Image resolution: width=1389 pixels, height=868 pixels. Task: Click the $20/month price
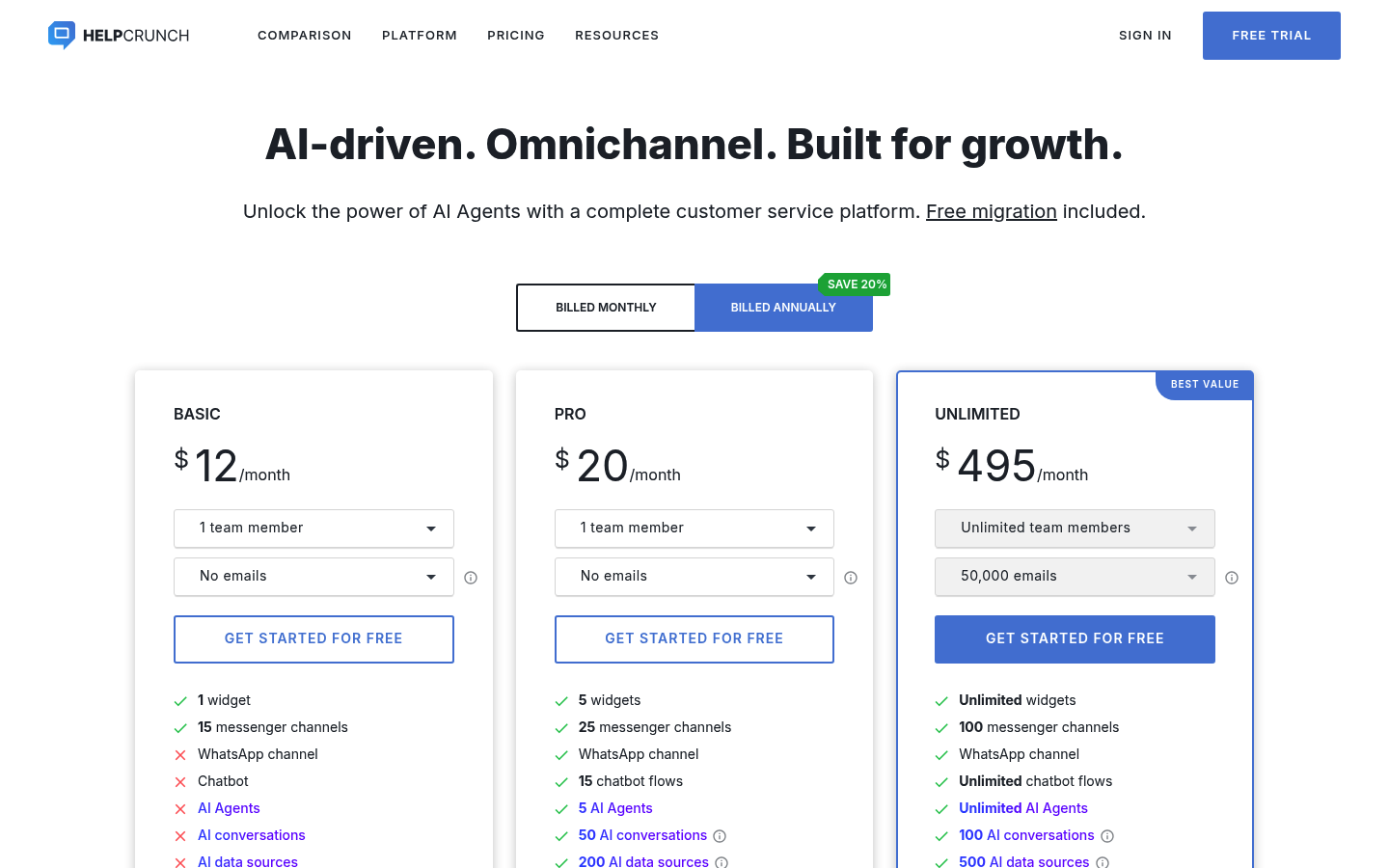pyautogui.click(x=617, y=466)
